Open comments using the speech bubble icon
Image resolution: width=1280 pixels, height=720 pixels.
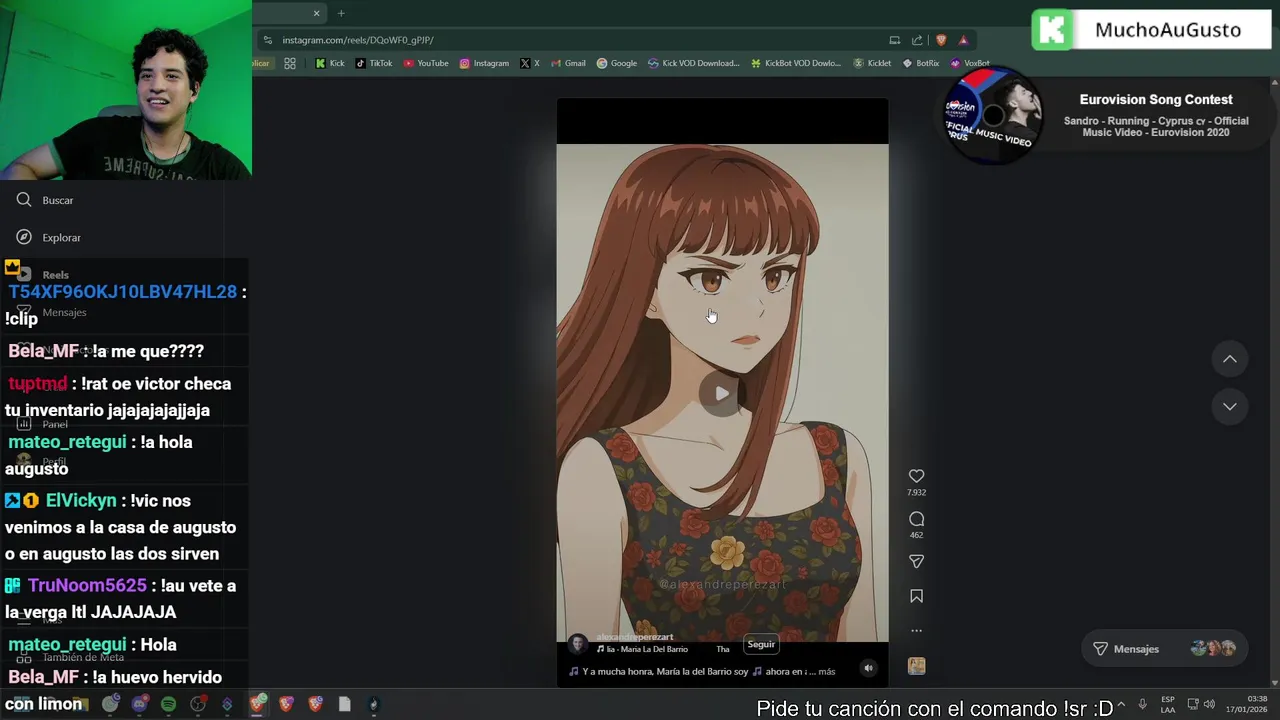916,519
